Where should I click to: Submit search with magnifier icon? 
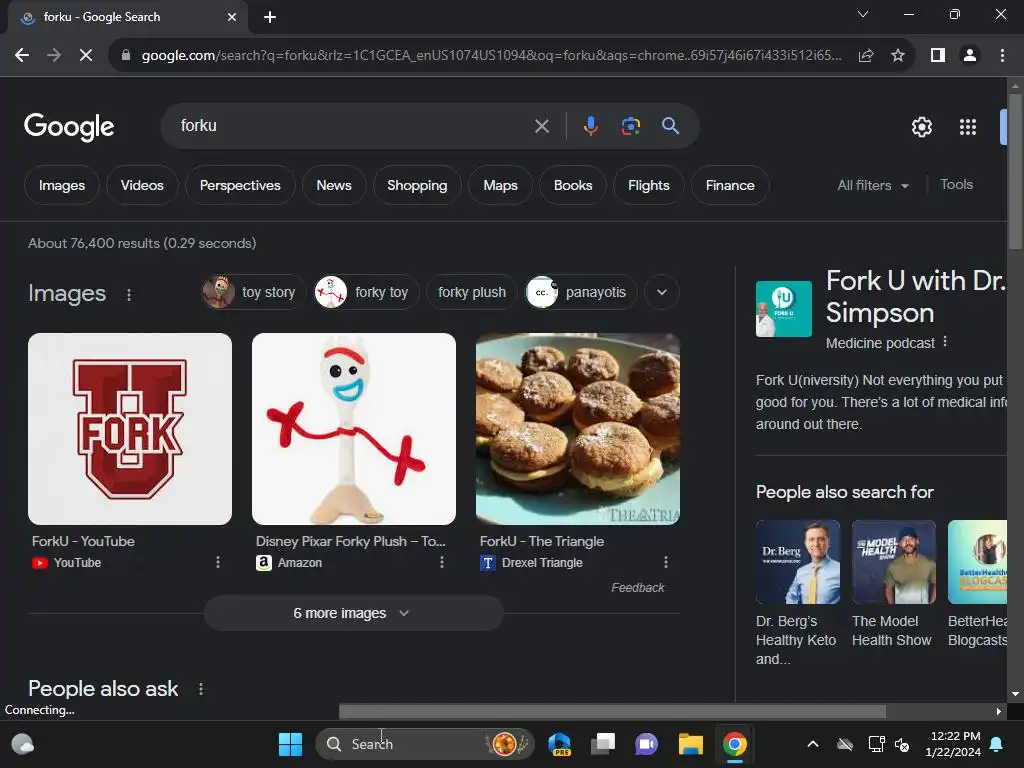(670, 126)
